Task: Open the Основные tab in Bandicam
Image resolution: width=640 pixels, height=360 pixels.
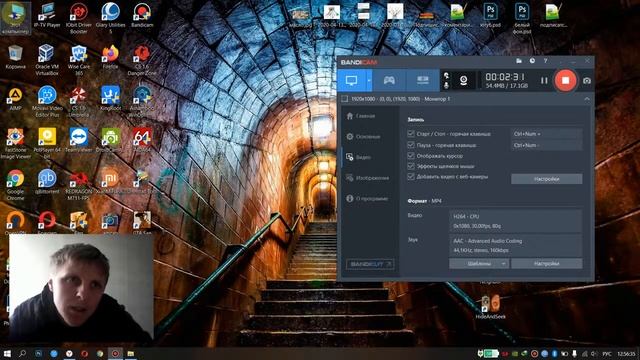Action: coord(363,136)
